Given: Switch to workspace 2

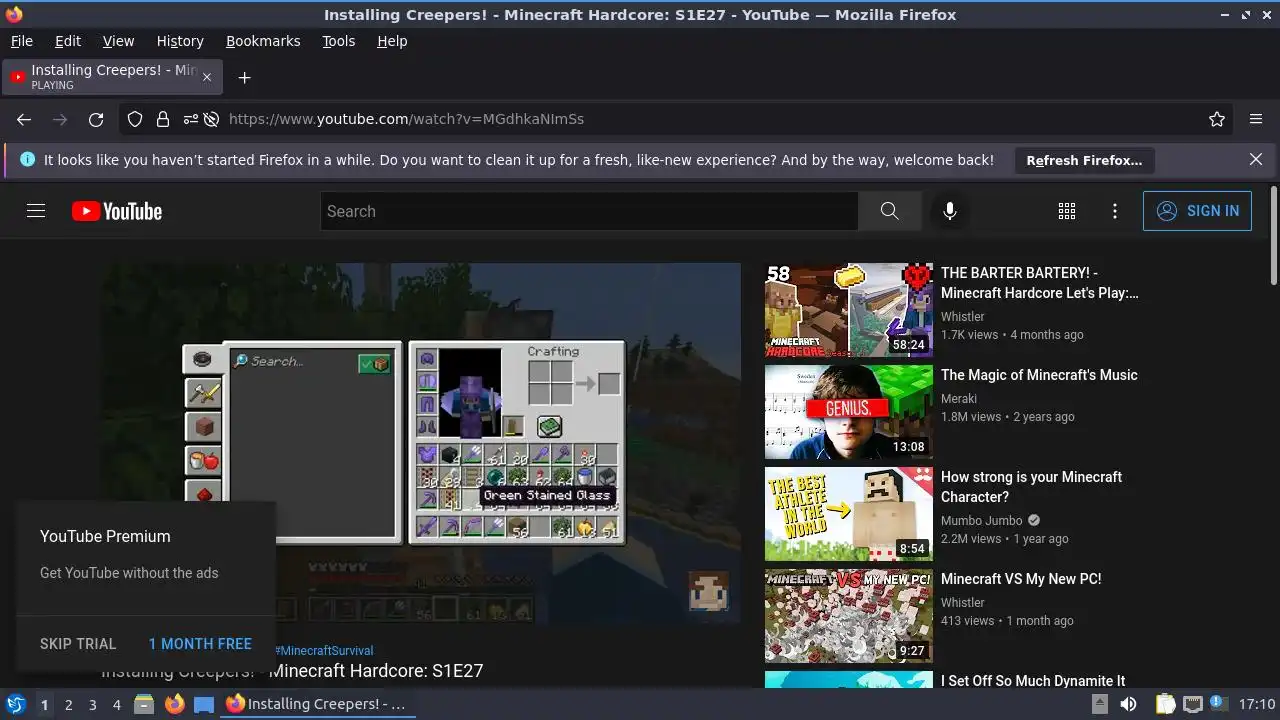Looking at the screenshot, I should tap(69, 704).
